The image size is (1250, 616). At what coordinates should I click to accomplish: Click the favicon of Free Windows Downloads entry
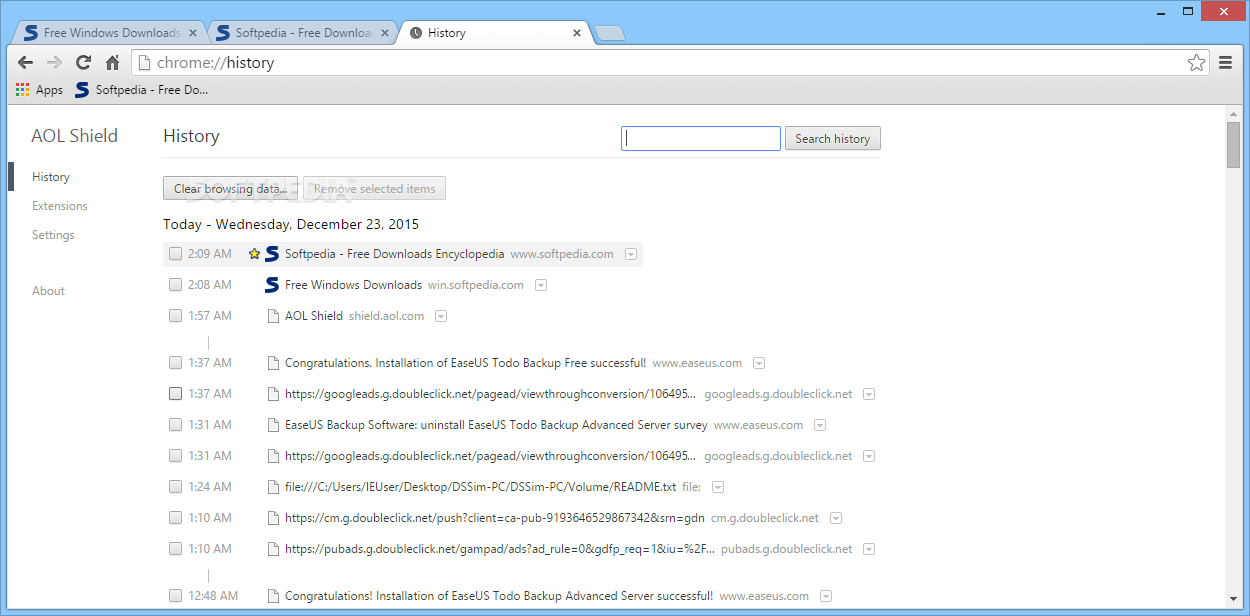[x=272, y=285]
